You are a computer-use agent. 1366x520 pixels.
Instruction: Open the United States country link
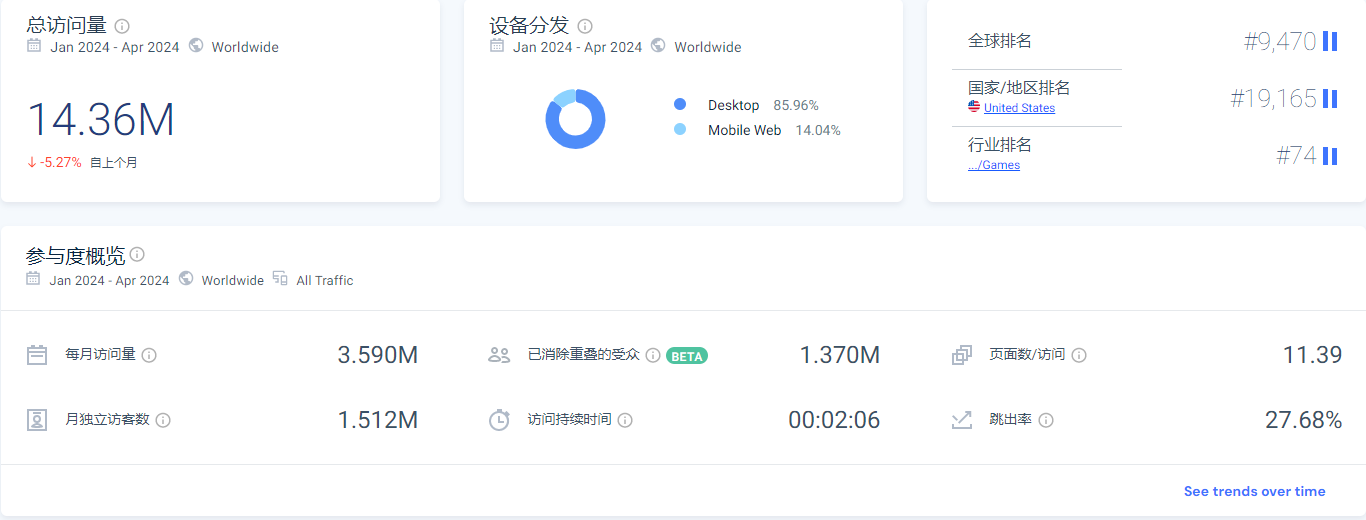tap(1019, 108)
